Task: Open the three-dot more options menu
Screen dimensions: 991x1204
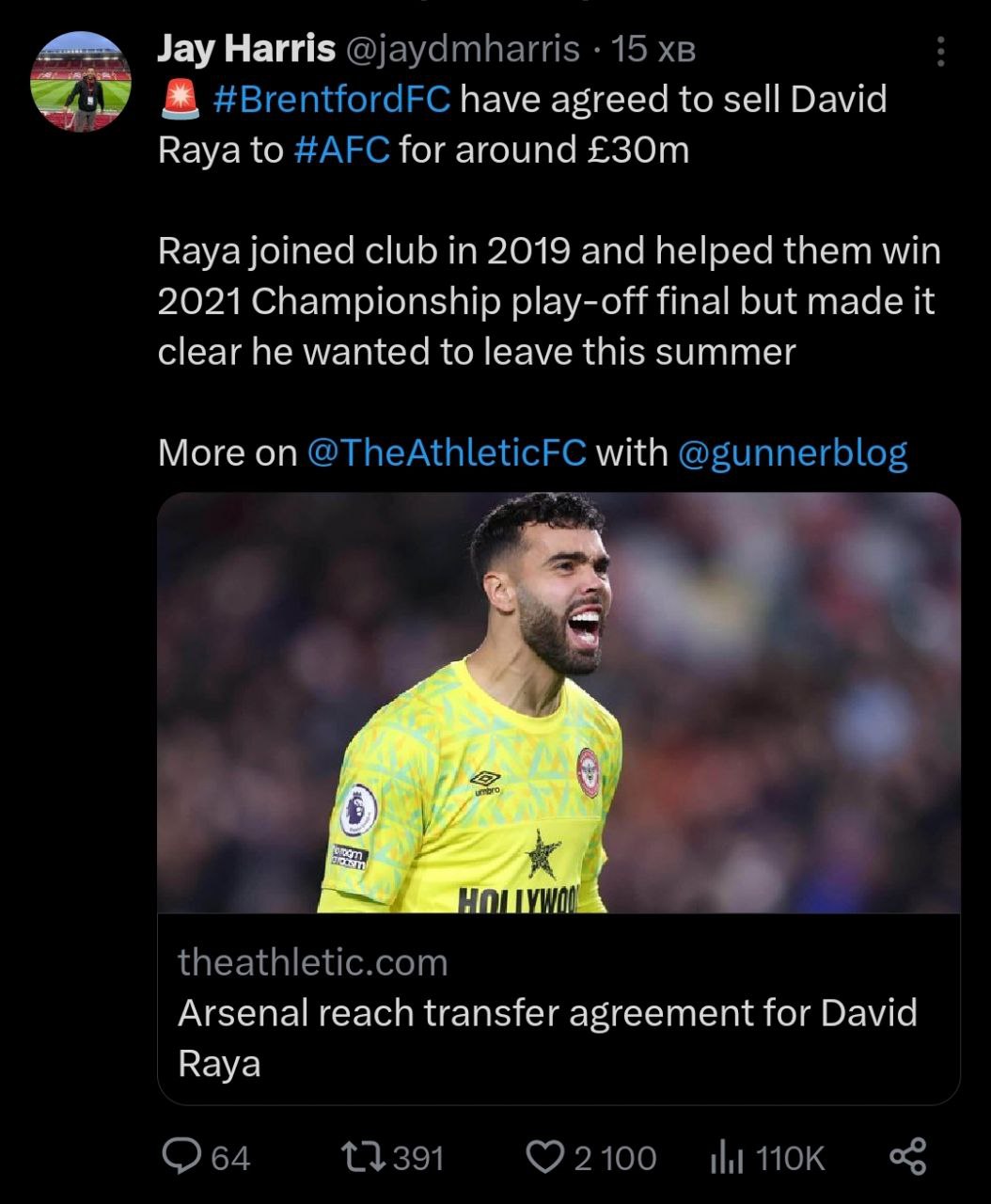Action: pos(939,52)
